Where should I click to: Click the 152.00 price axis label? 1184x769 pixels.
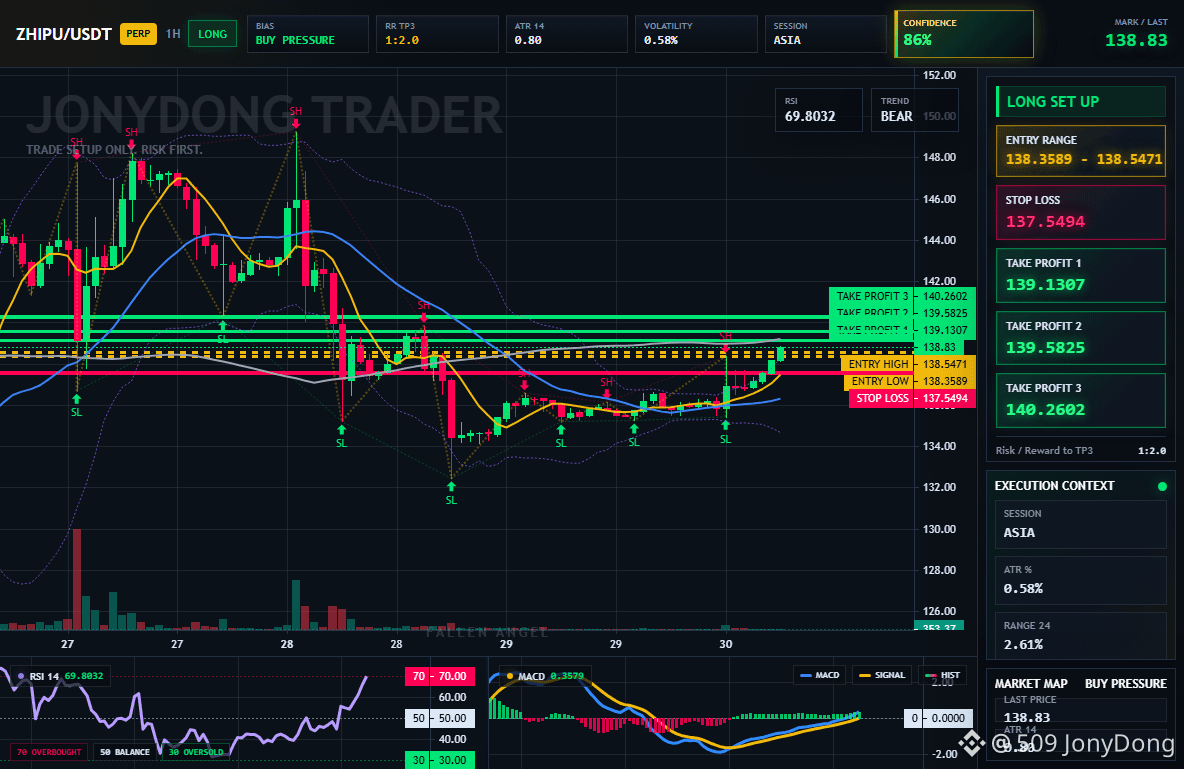pos(939,75)
